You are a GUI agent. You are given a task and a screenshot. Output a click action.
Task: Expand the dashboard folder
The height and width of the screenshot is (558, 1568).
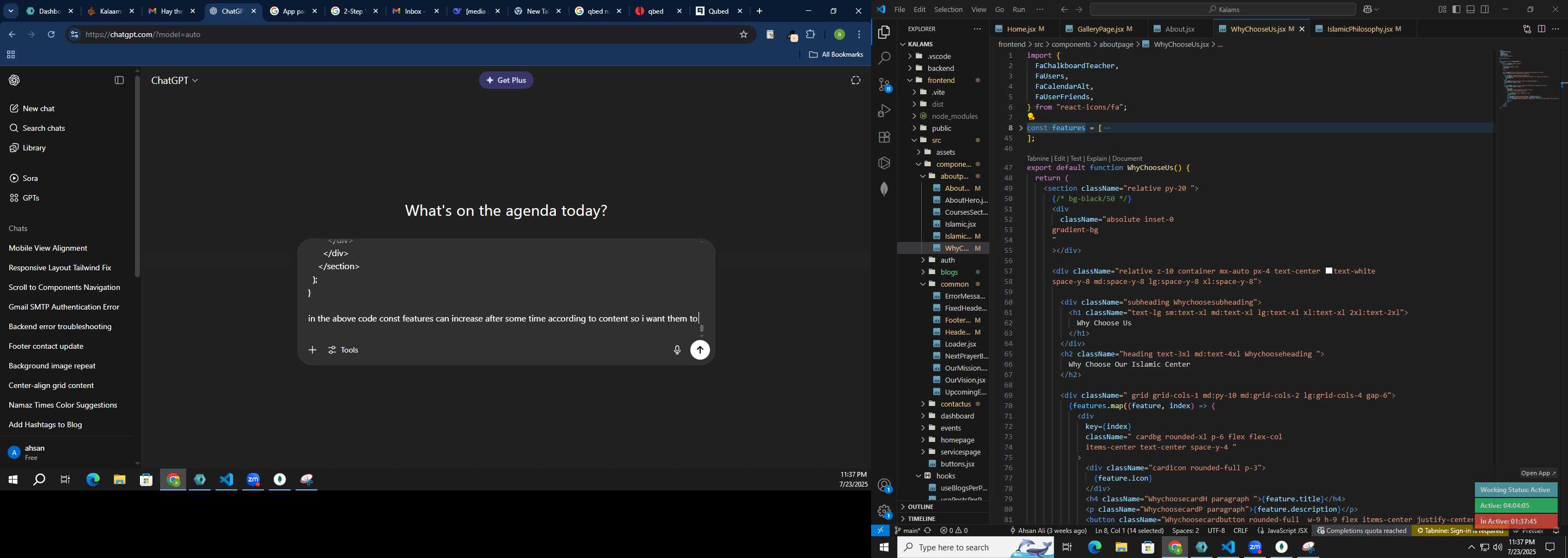tap(944, 416)
